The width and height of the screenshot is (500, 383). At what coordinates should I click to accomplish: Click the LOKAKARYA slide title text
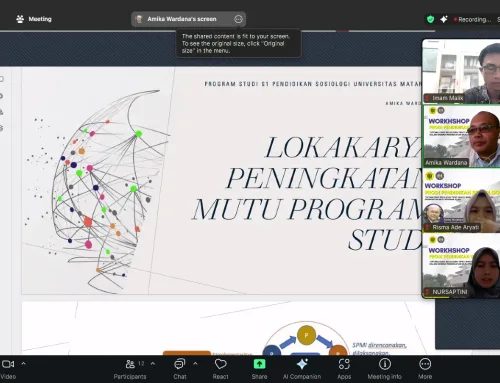pos(343,147)
